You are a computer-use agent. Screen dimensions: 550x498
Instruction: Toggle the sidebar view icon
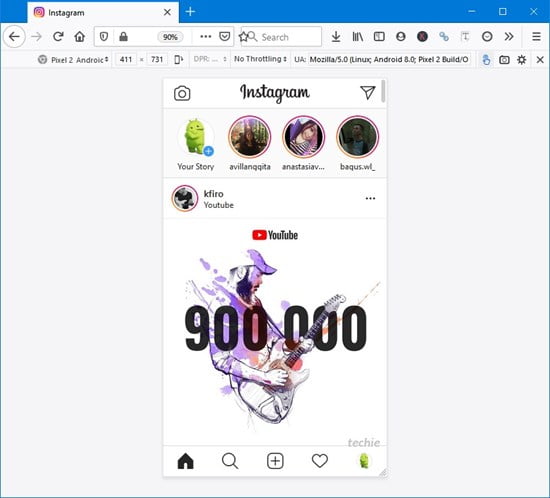(x=379, y=36)
